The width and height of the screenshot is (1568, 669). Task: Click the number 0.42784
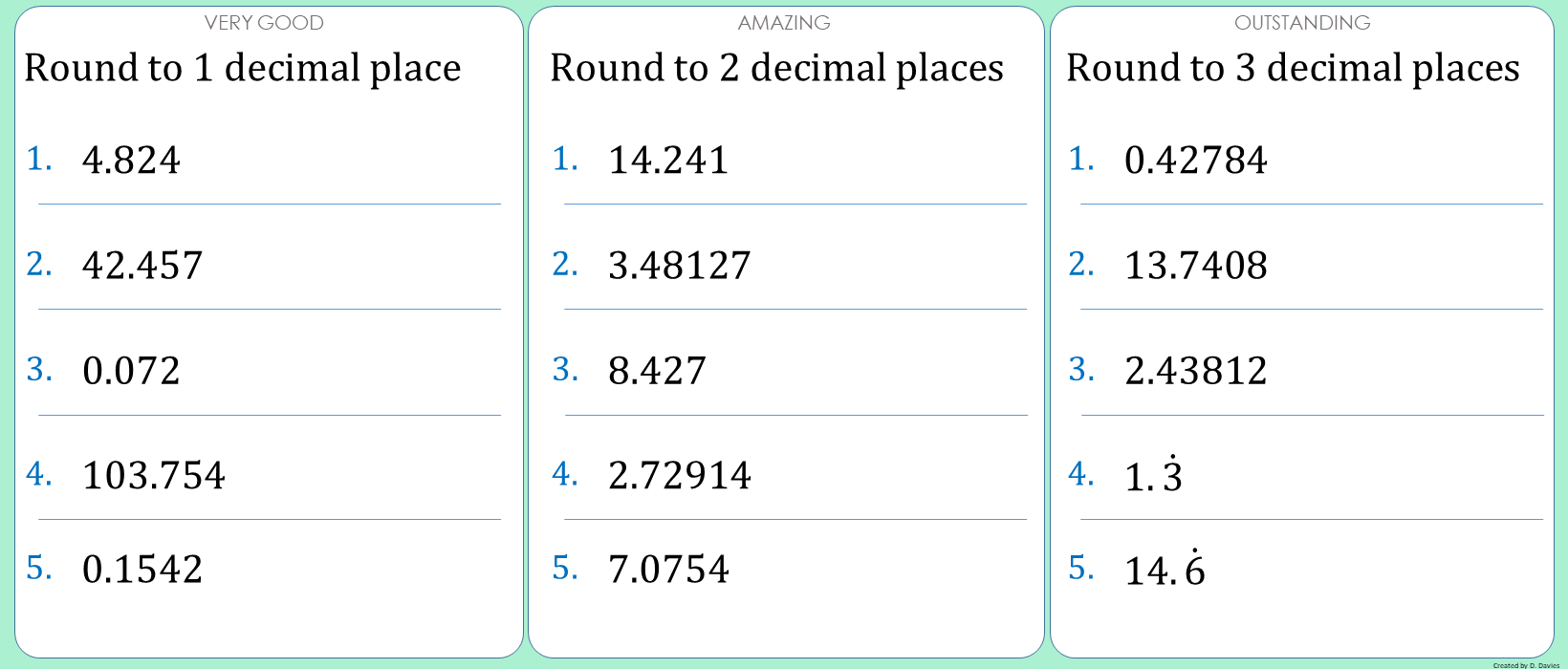pyautogui.click(x=1196, y=161)
